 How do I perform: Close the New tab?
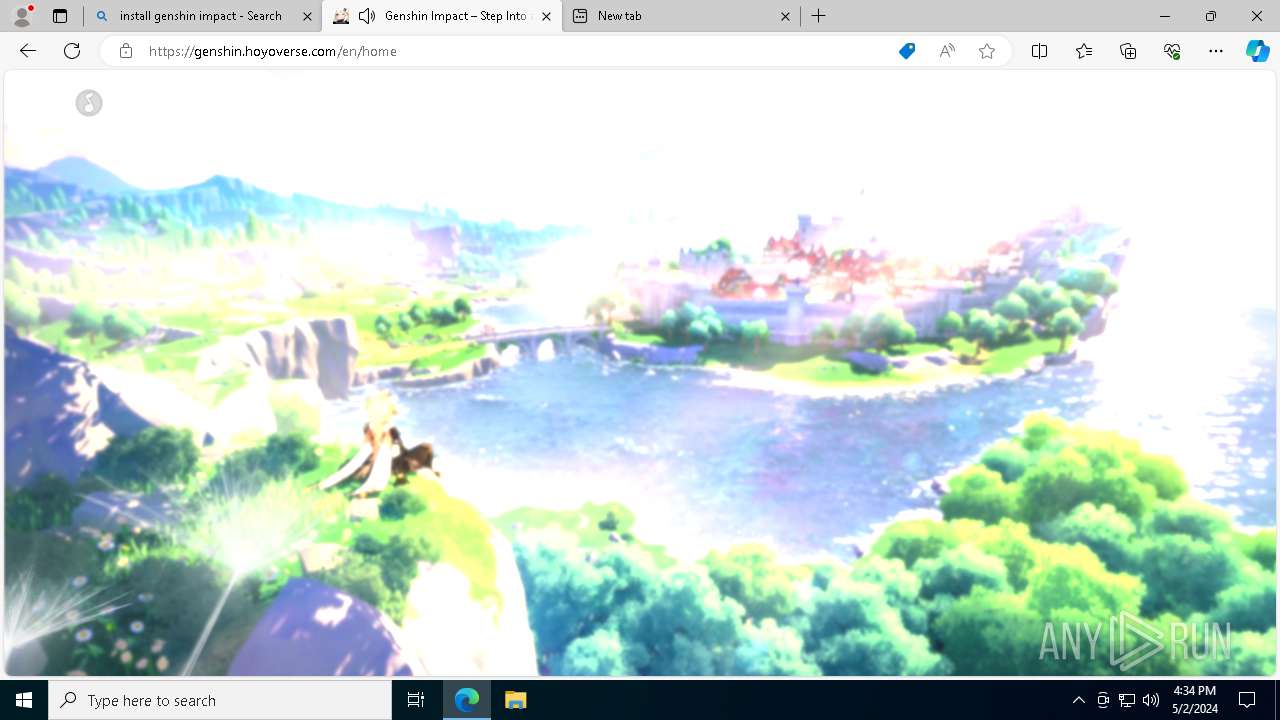785,16
